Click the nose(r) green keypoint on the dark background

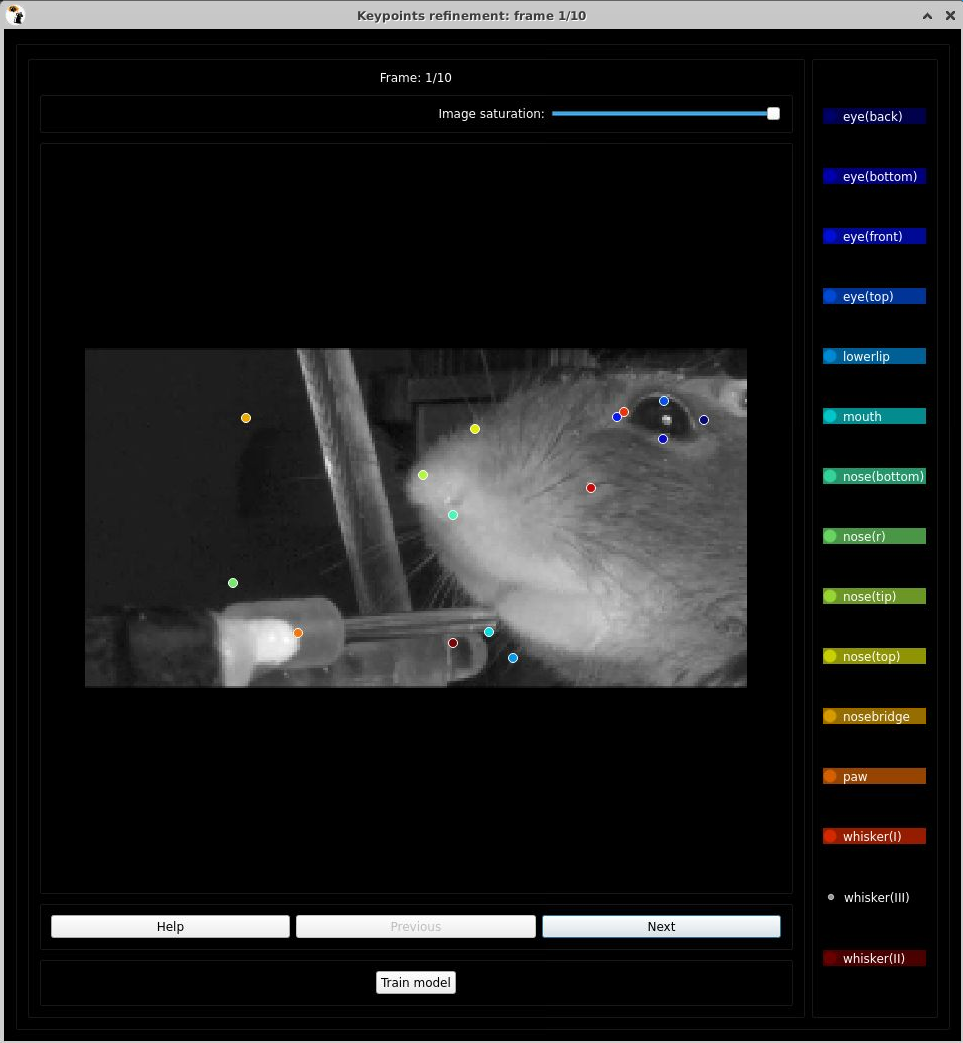pos(233,582)
